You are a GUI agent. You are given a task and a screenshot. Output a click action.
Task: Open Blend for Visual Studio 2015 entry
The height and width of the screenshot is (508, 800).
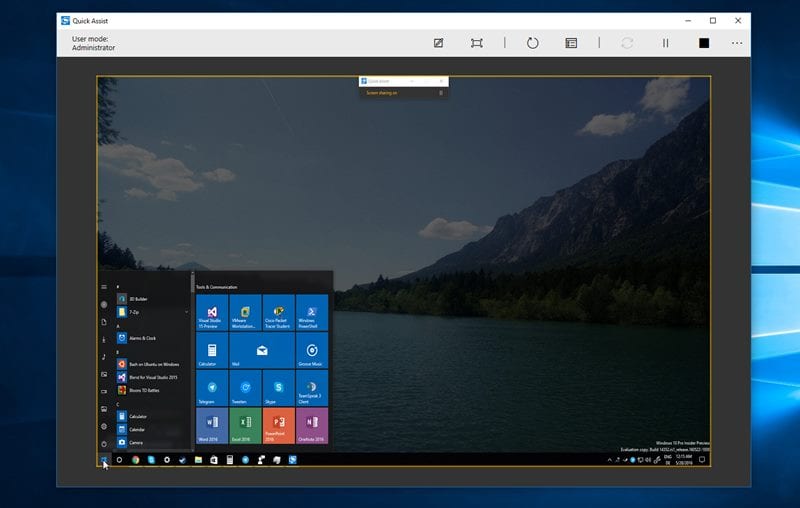tap(152, 377)
